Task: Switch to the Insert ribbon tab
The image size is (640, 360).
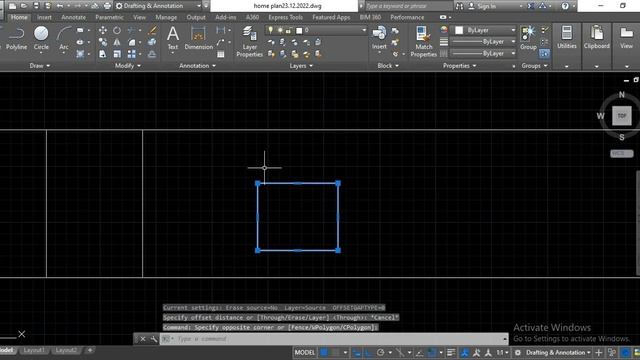Action: (44, 18)
